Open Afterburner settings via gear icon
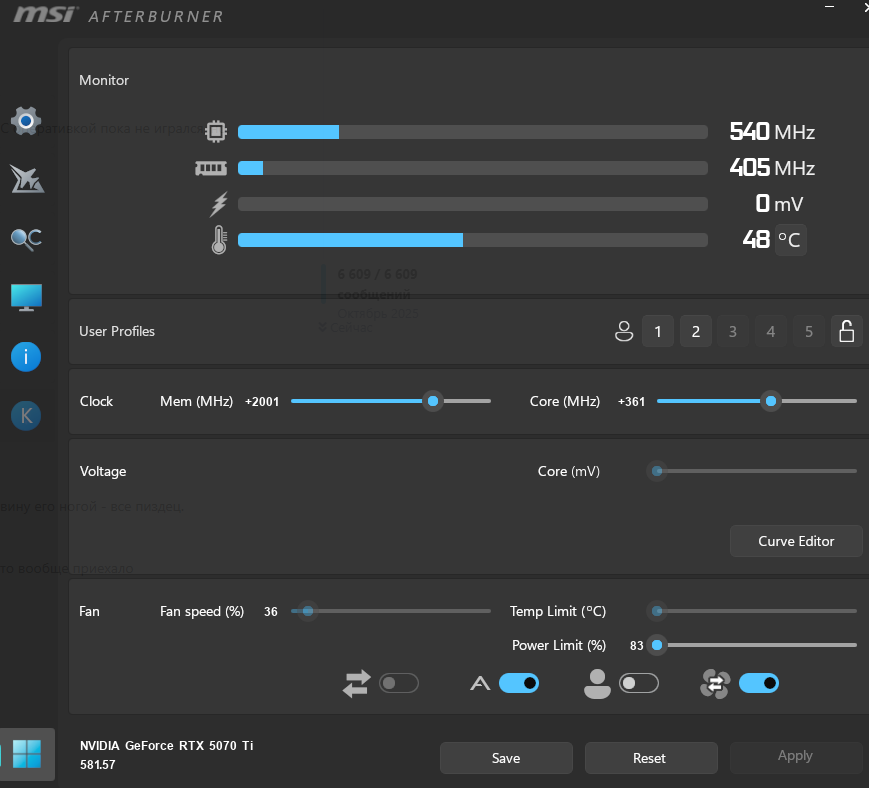869x788 pixels. [26, 121]
